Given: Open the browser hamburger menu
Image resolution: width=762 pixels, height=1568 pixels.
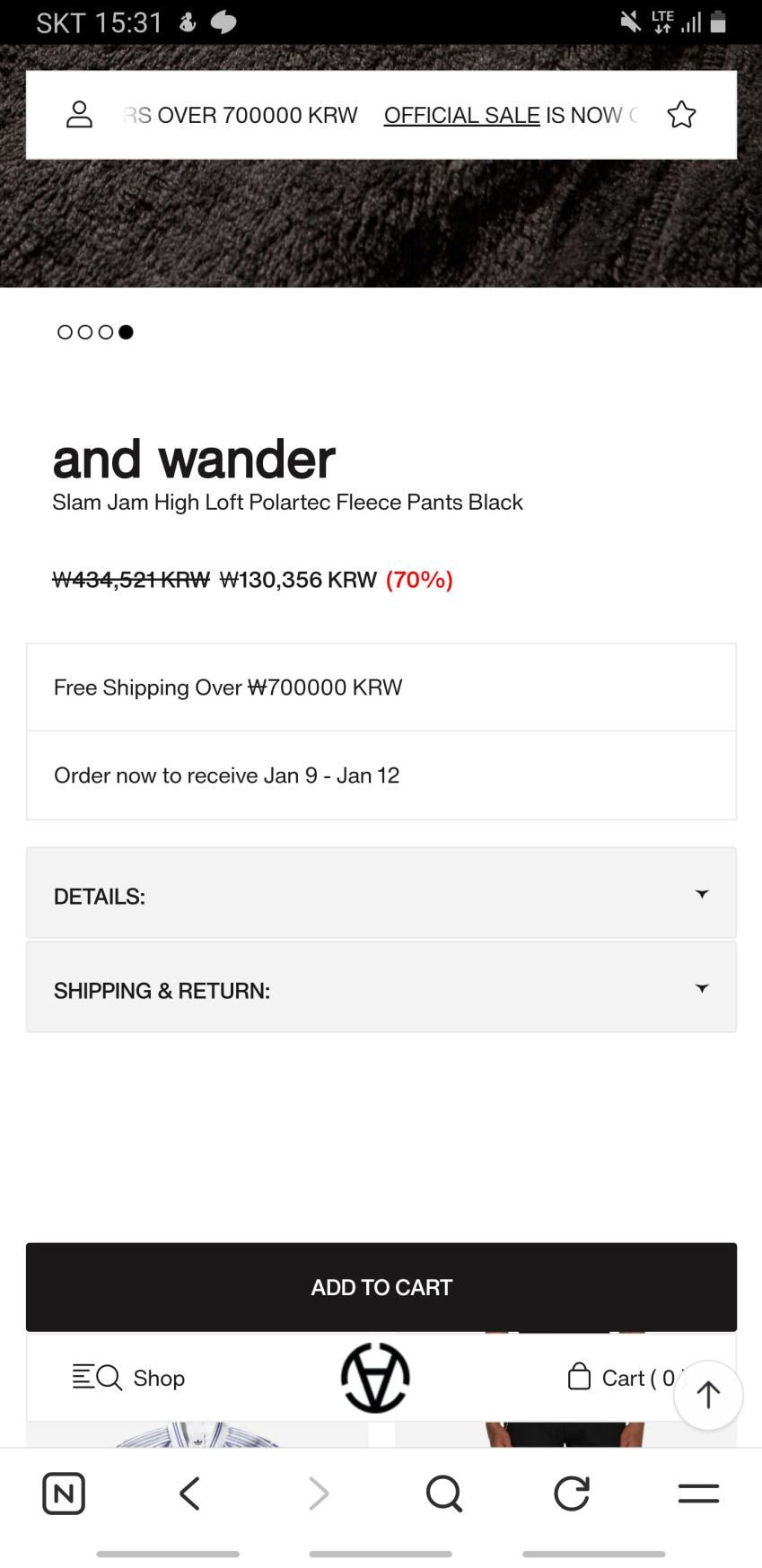Looking at the screenshot, I should tap(698, 1494).
